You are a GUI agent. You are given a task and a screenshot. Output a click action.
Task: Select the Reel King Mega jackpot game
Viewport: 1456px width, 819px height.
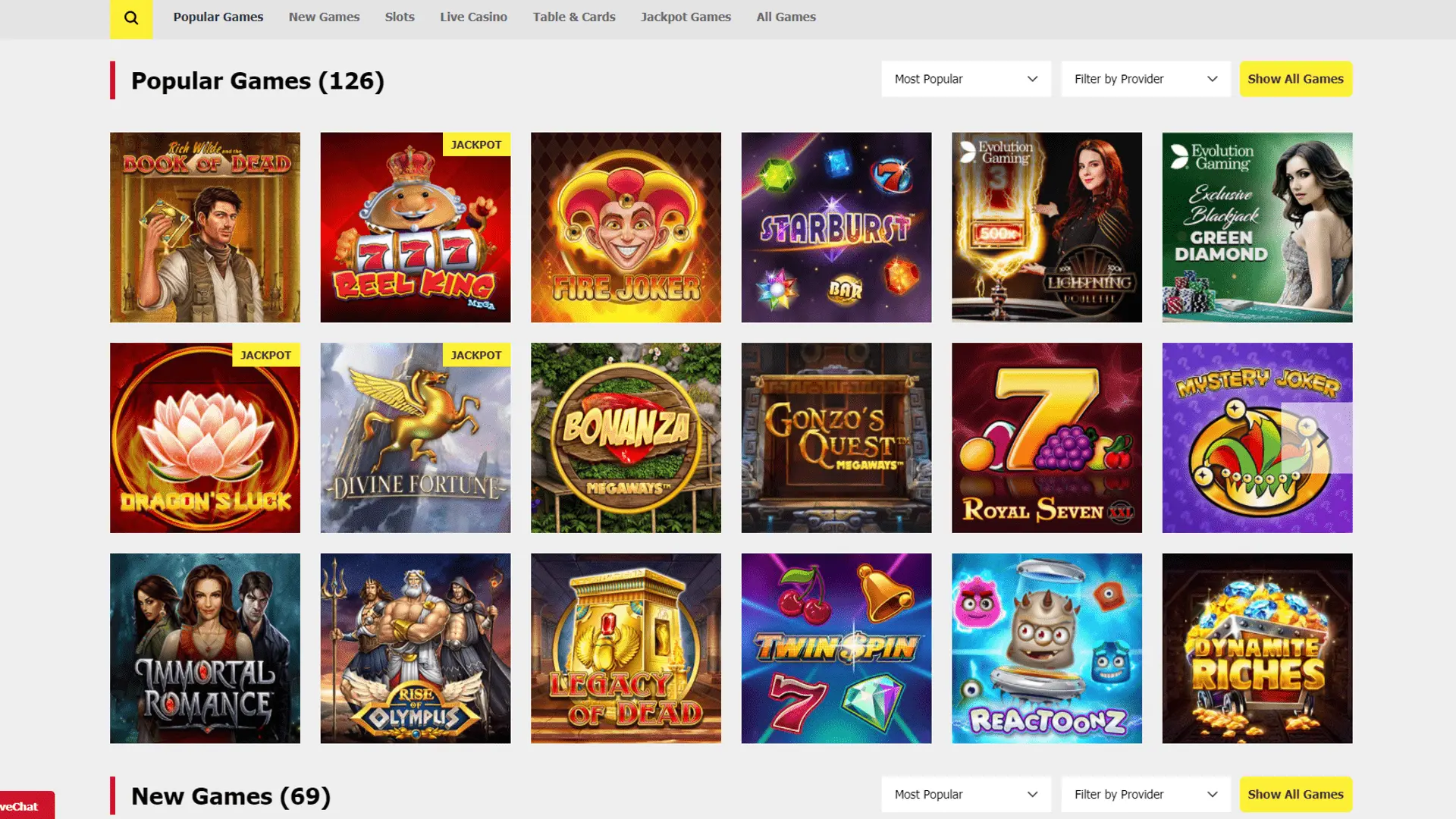tap(415, 227)
